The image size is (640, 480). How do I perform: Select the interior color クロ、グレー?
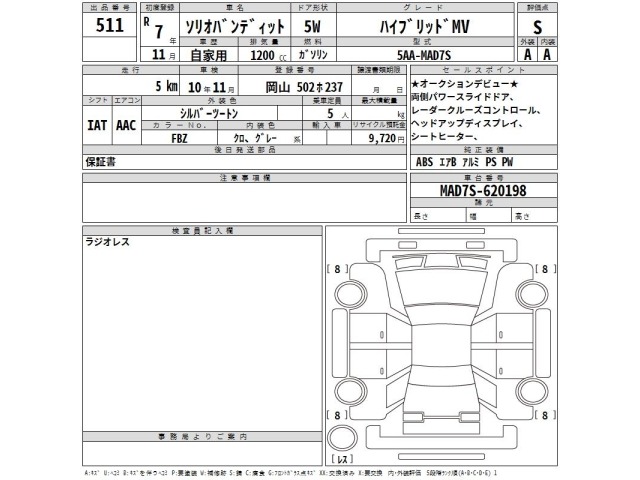pyautogui.click(x=255, y=138)
